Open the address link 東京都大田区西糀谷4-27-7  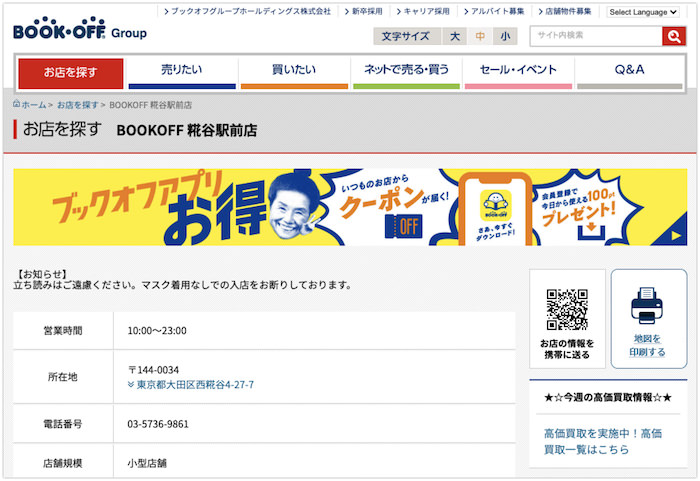click(195, 385)
